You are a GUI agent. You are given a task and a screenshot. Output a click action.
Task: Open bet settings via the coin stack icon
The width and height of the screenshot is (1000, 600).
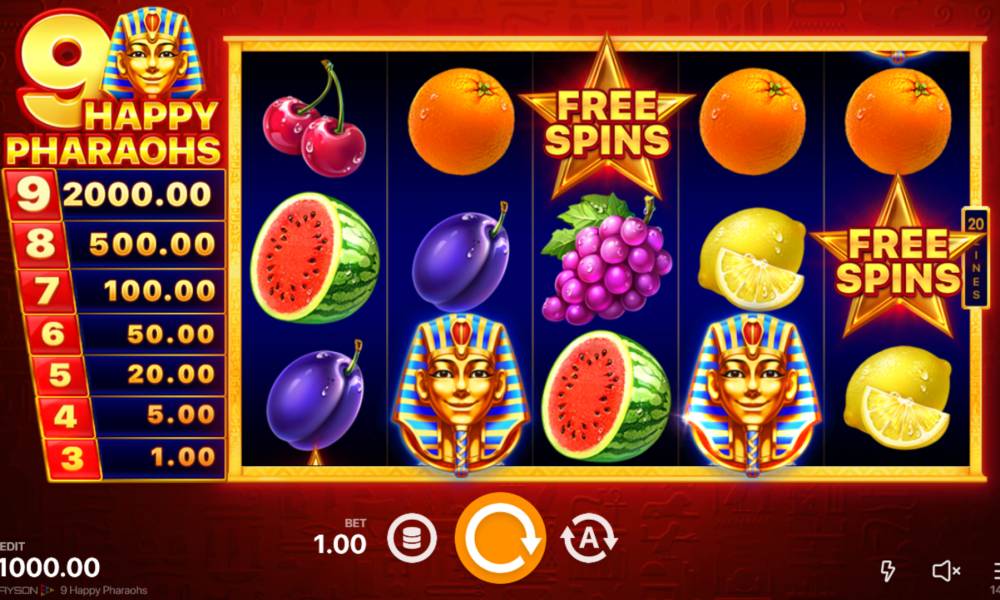[x=412, y=538]
